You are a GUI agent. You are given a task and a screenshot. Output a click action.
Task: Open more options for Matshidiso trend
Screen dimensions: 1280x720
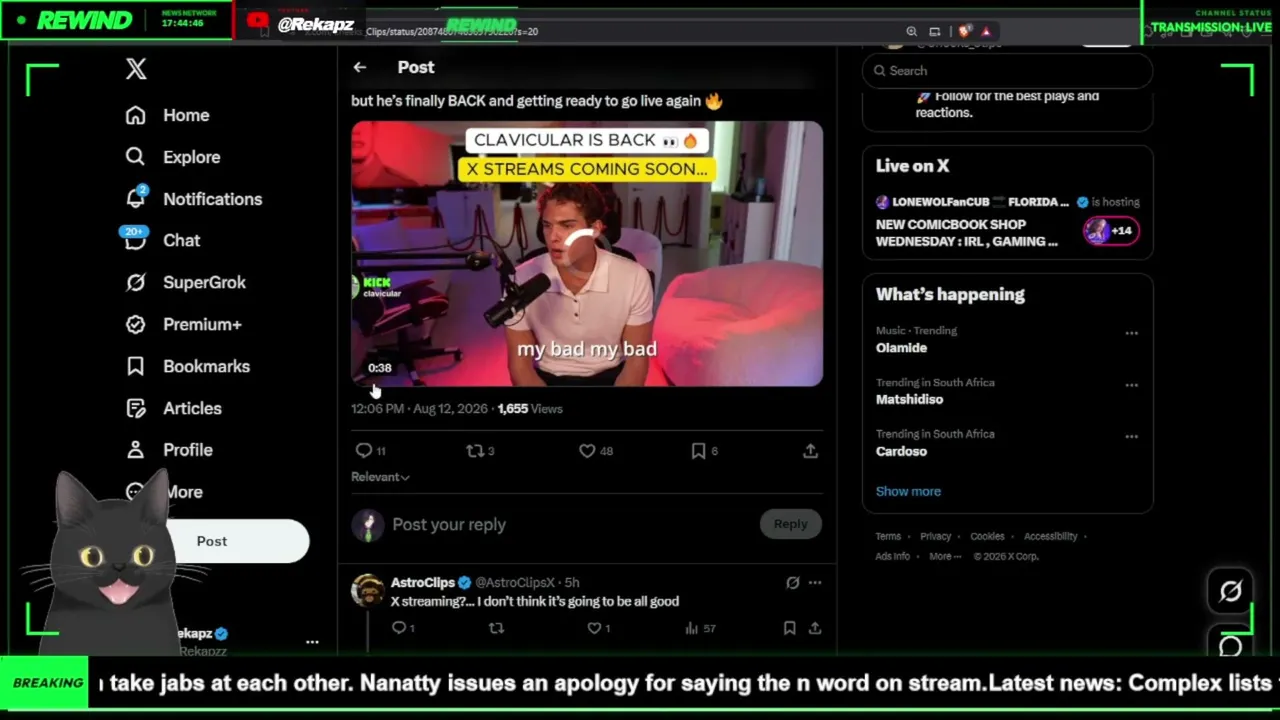tap(1131, 385)
